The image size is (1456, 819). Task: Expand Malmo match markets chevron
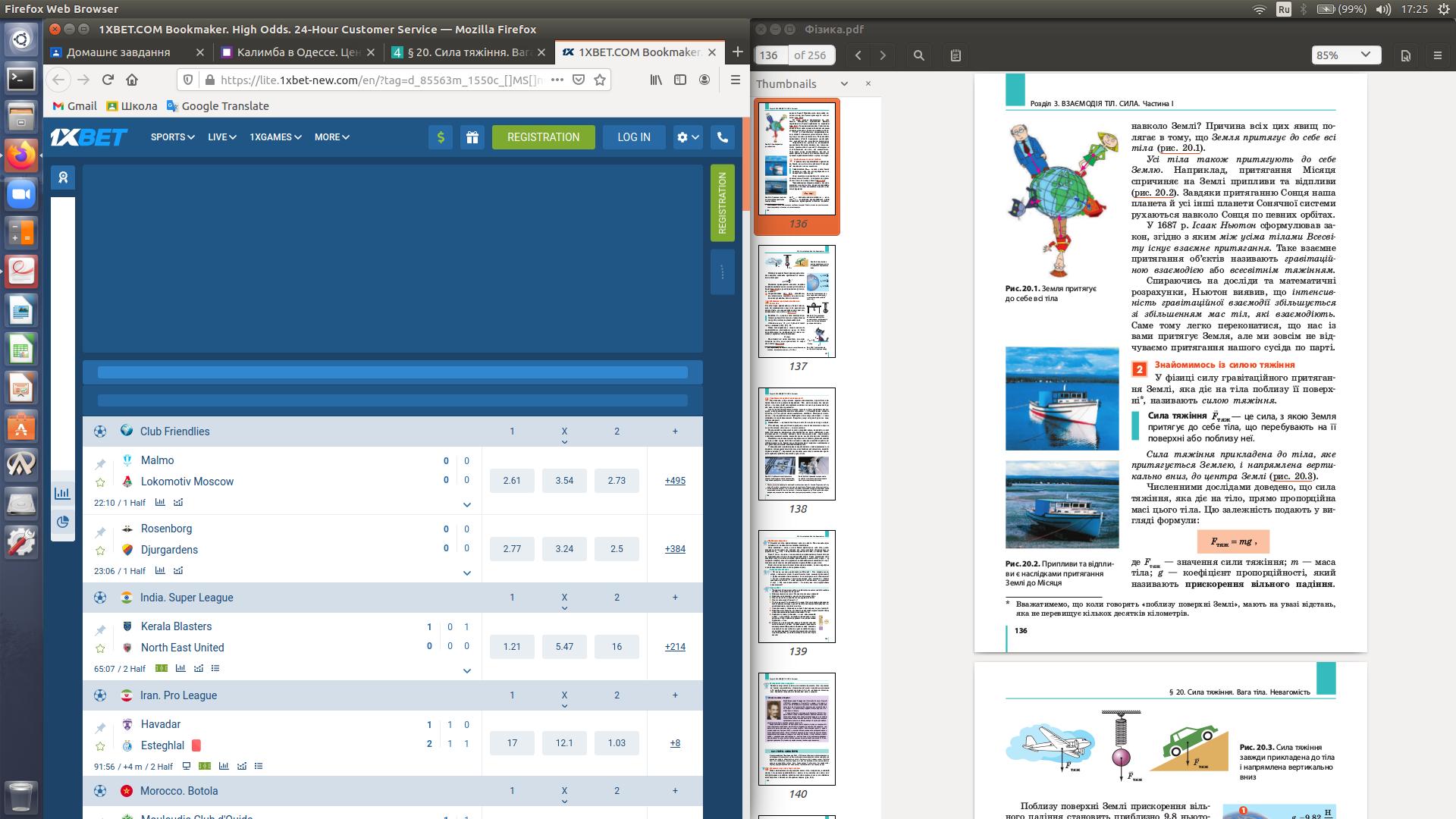coord(467,504)
